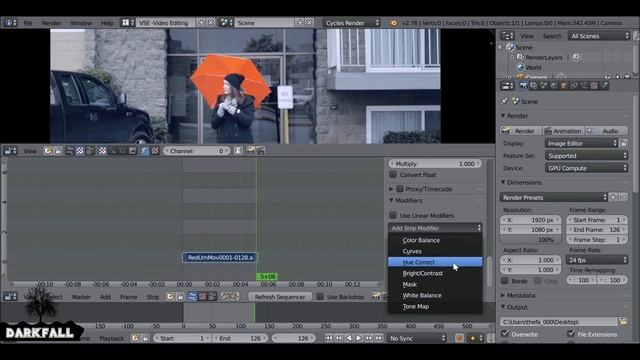Select the Scene properties tab icon
This screenshot has width=640, height=360.
tap(544, 86)
